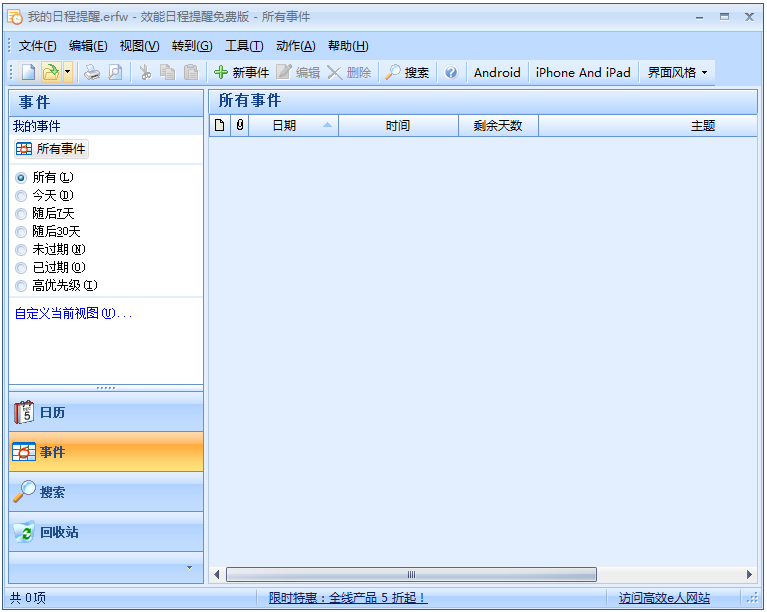This screenshot has width=767, height=612.
Task: Open the 日历 calendar panel
Action: click(105, 412)
